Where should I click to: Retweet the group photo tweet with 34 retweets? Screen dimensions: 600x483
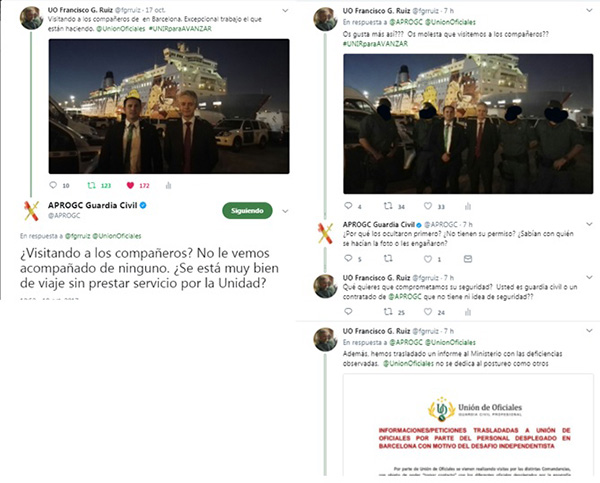tap(388, 206)
